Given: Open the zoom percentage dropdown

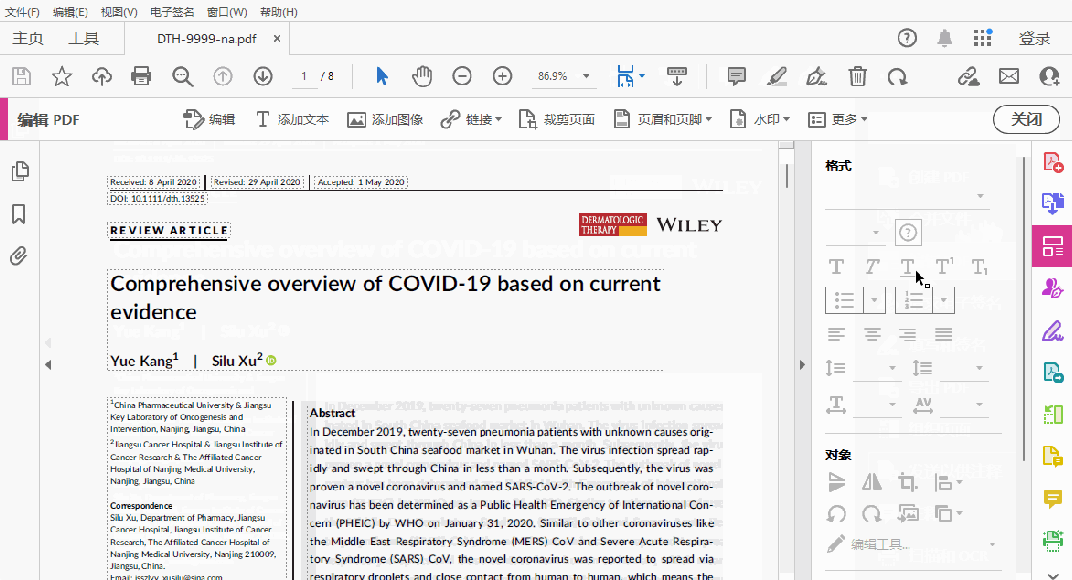Looking at the screenshot, I should 586,76.
